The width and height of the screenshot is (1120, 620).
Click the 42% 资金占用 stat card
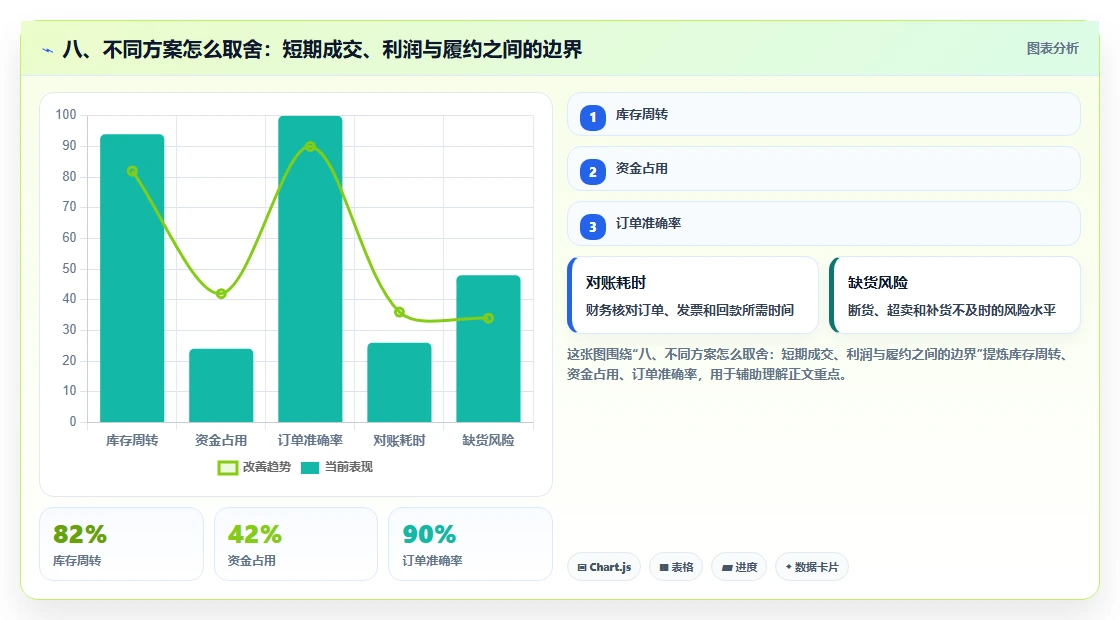(296, 544)
